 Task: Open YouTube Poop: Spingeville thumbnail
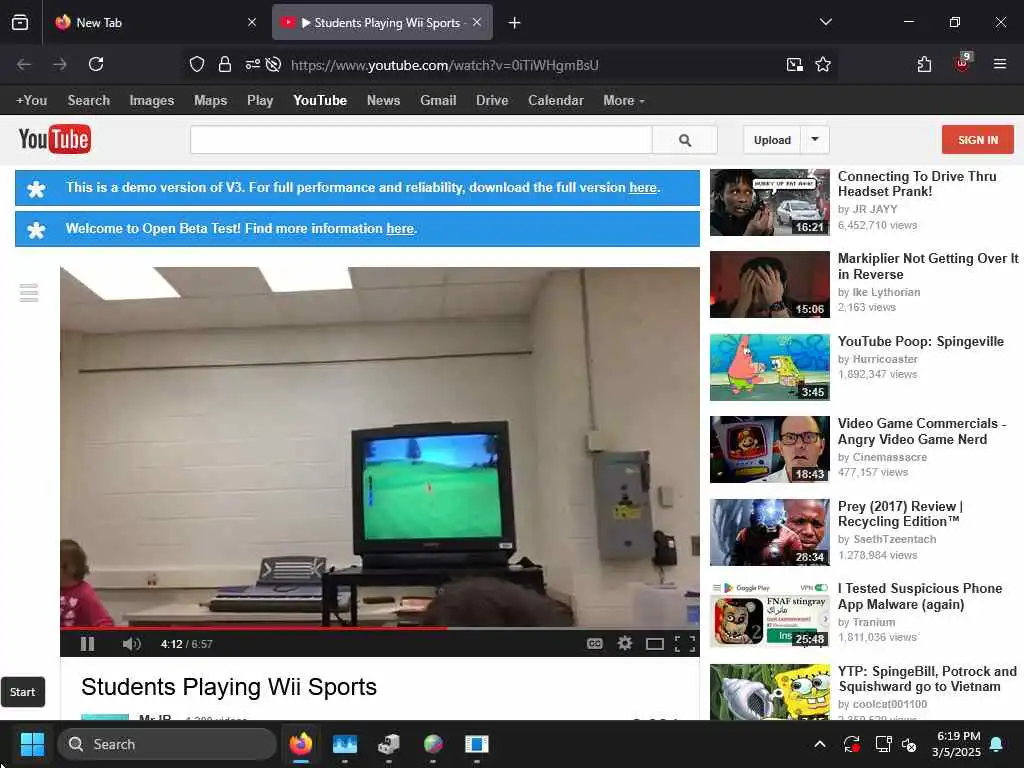coord(769,367)
